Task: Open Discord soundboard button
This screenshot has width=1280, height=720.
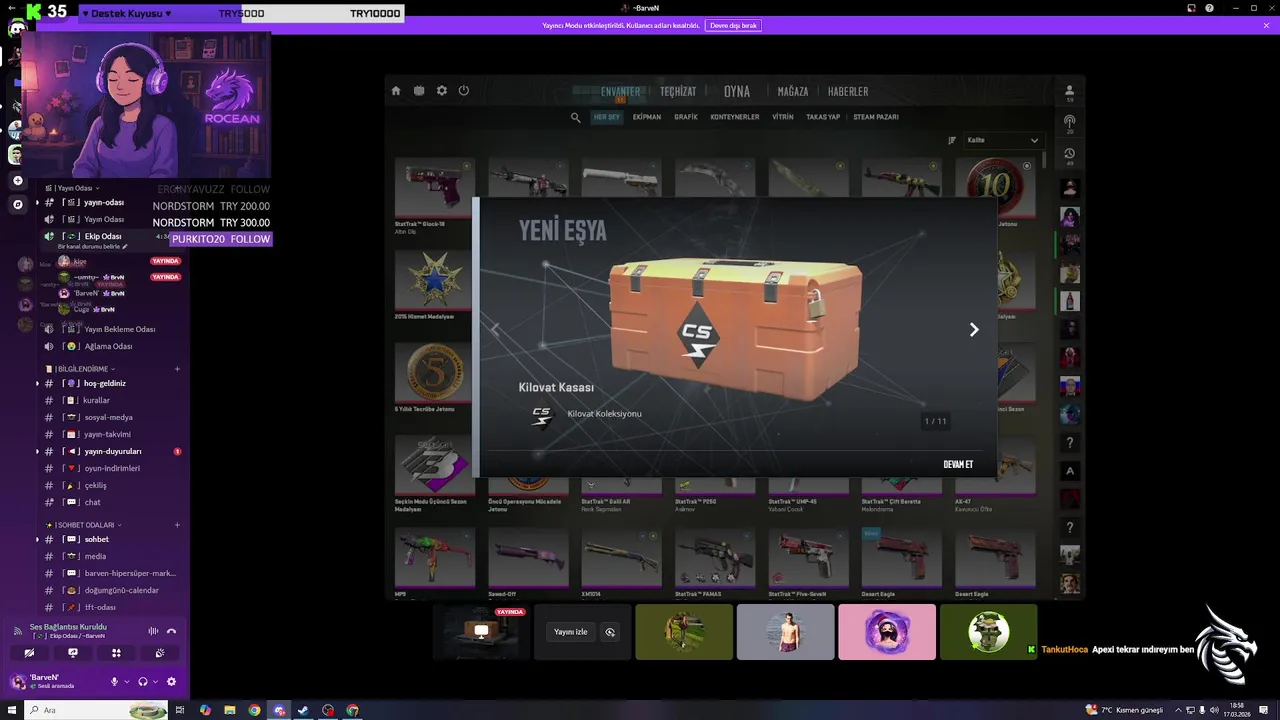Action: pyautogui.click(x=160, y=653)
